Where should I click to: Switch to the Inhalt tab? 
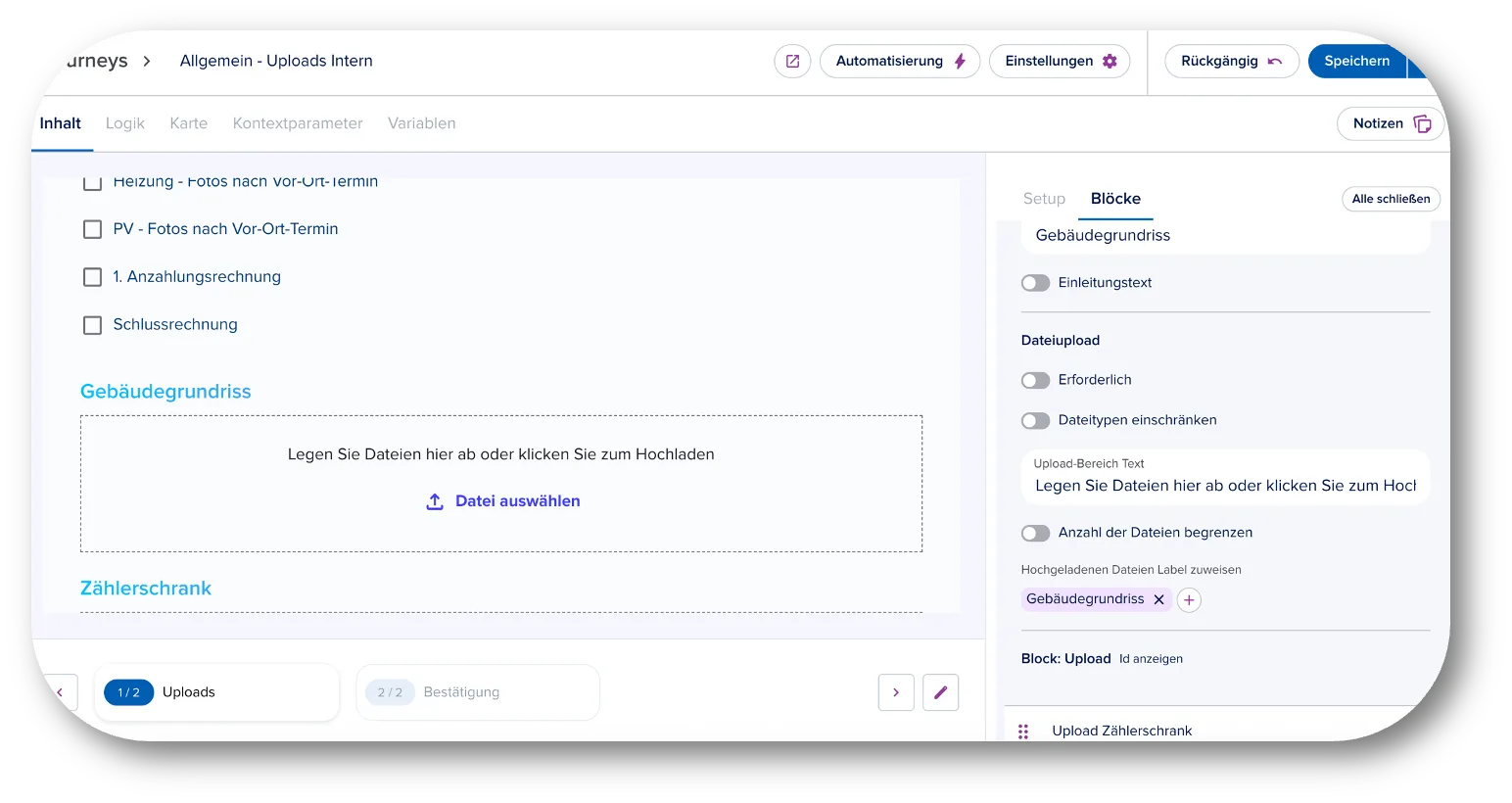(61, 123)
